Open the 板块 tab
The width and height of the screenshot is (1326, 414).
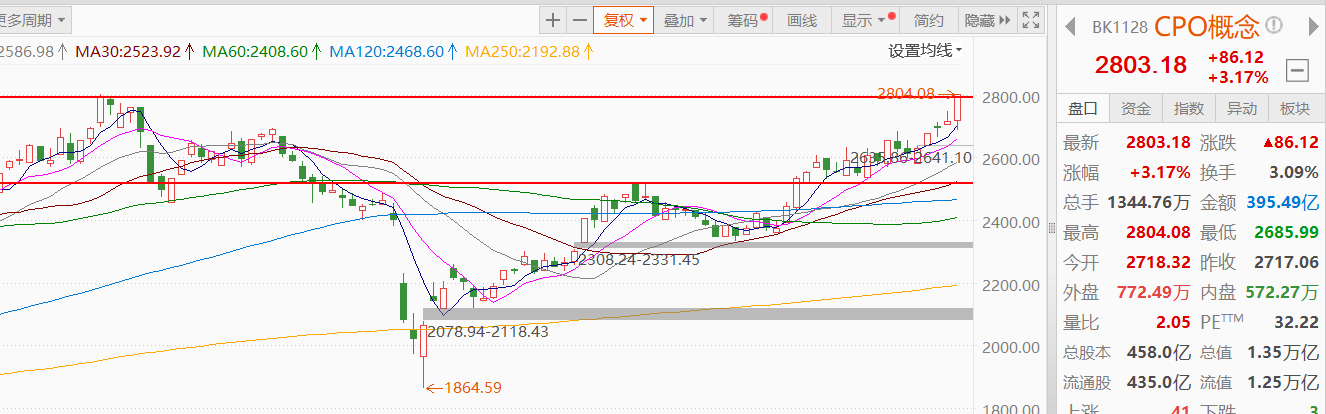pyautogui.click(x=1295, y=108)
